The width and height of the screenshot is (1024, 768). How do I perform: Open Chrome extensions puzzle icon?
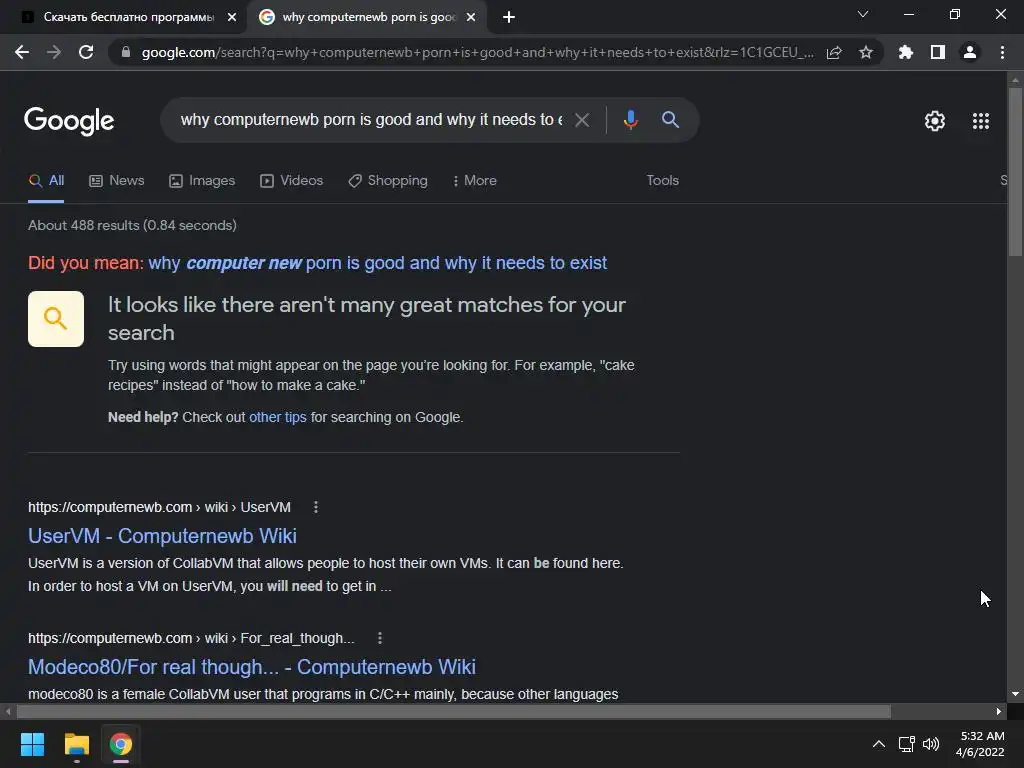(906, 52)
